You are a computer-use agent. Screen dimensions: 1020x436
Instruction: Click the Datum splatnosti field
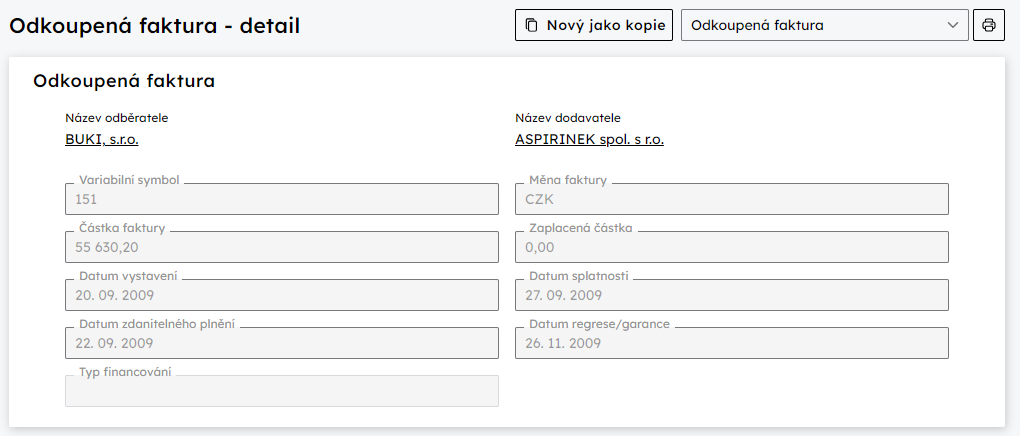tap(732, 295)
